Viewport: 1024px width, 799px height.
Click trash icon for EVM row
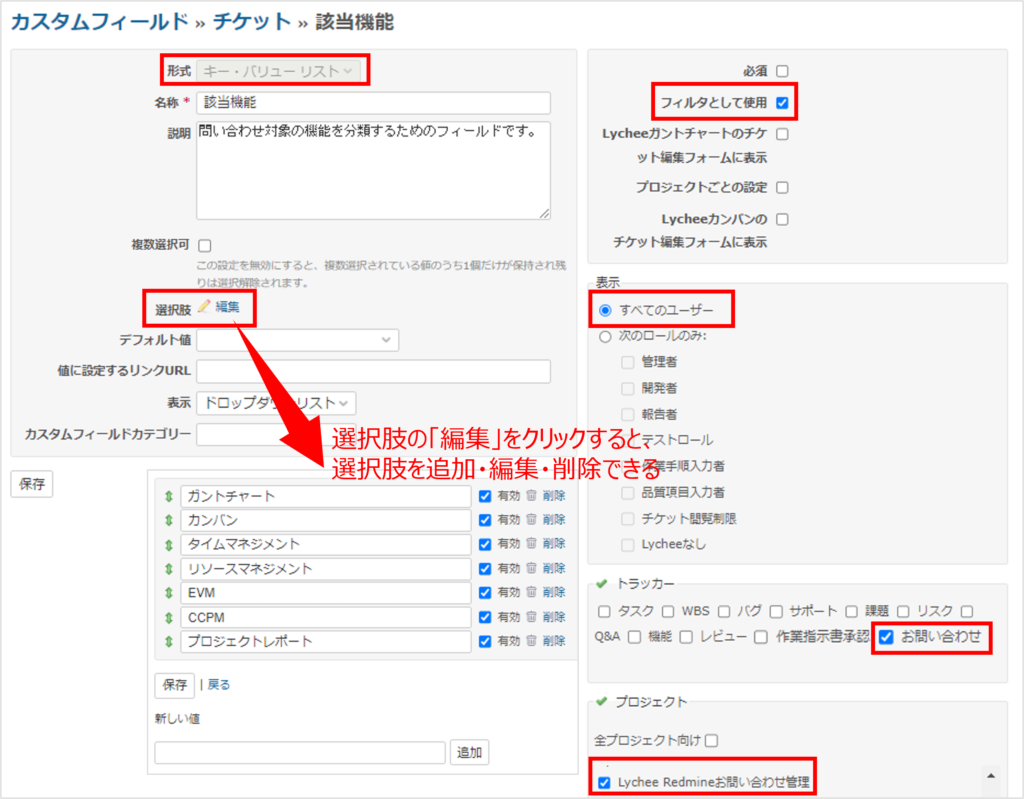point(531,592)
